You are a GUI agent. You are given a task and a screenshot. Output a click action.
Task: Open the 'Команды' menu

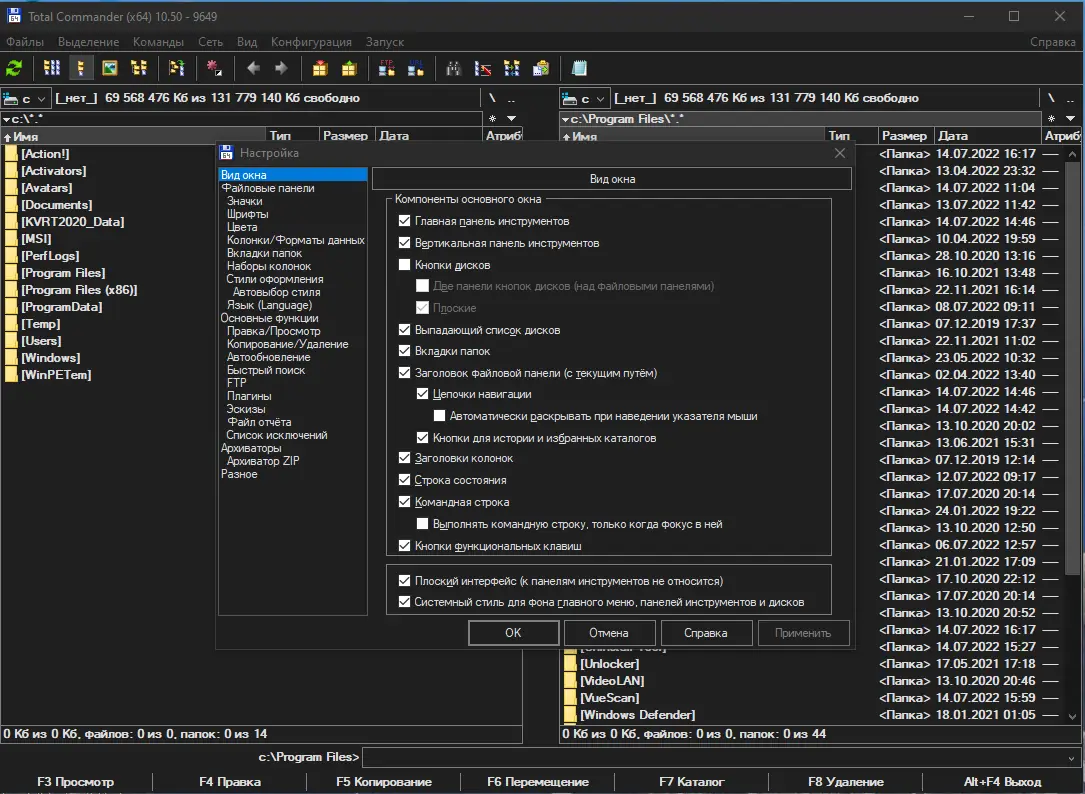pyautogui.click(x=158, y=42)
